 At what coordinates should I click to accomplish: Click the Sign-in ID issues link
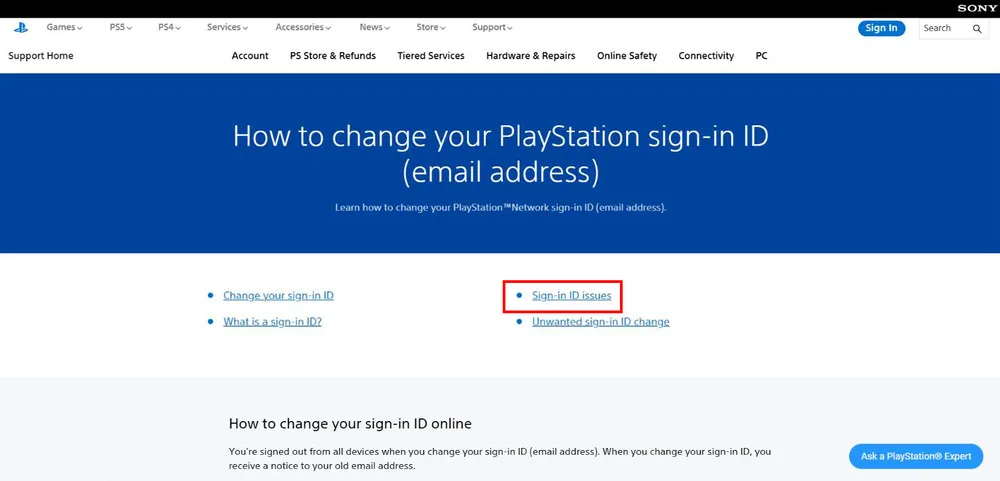pos(571,296)
